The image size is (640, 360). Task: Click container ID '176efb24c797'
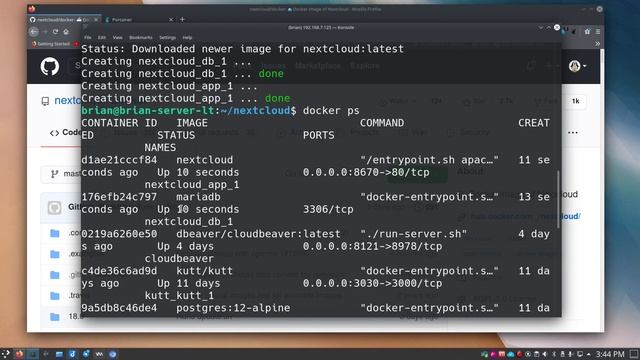click(119, 197)
